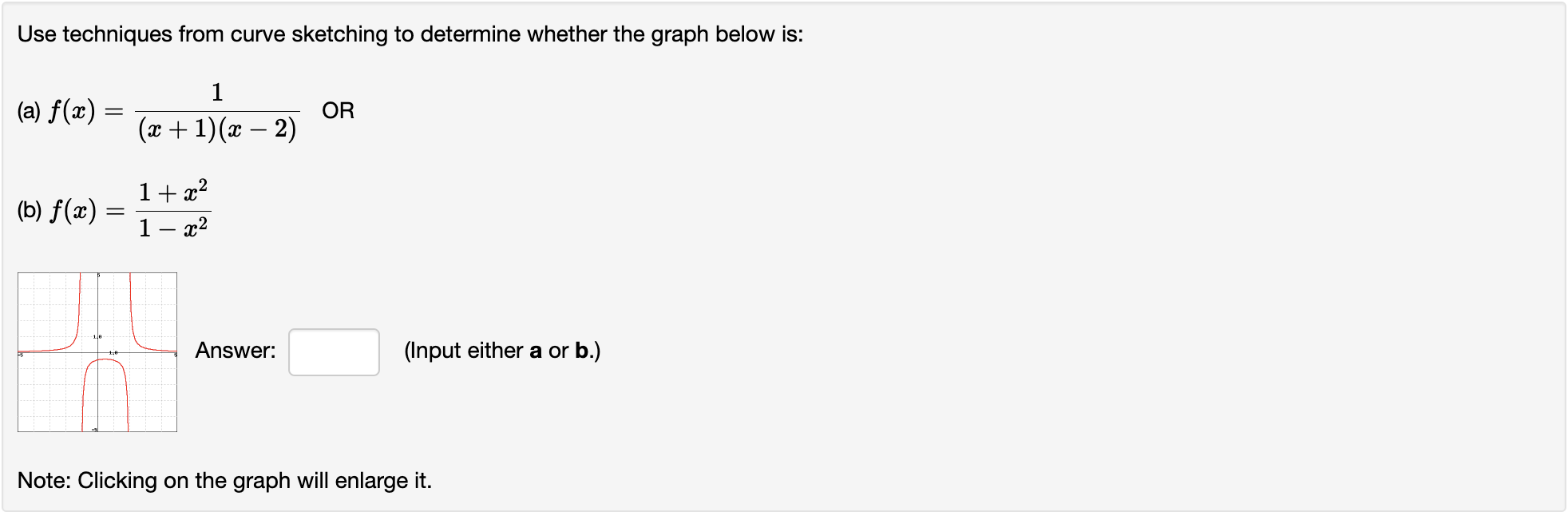This screenshot has width=1568, height=516.
Task: Click the -5 label at the graph's bottom
Action: point(93,430)
